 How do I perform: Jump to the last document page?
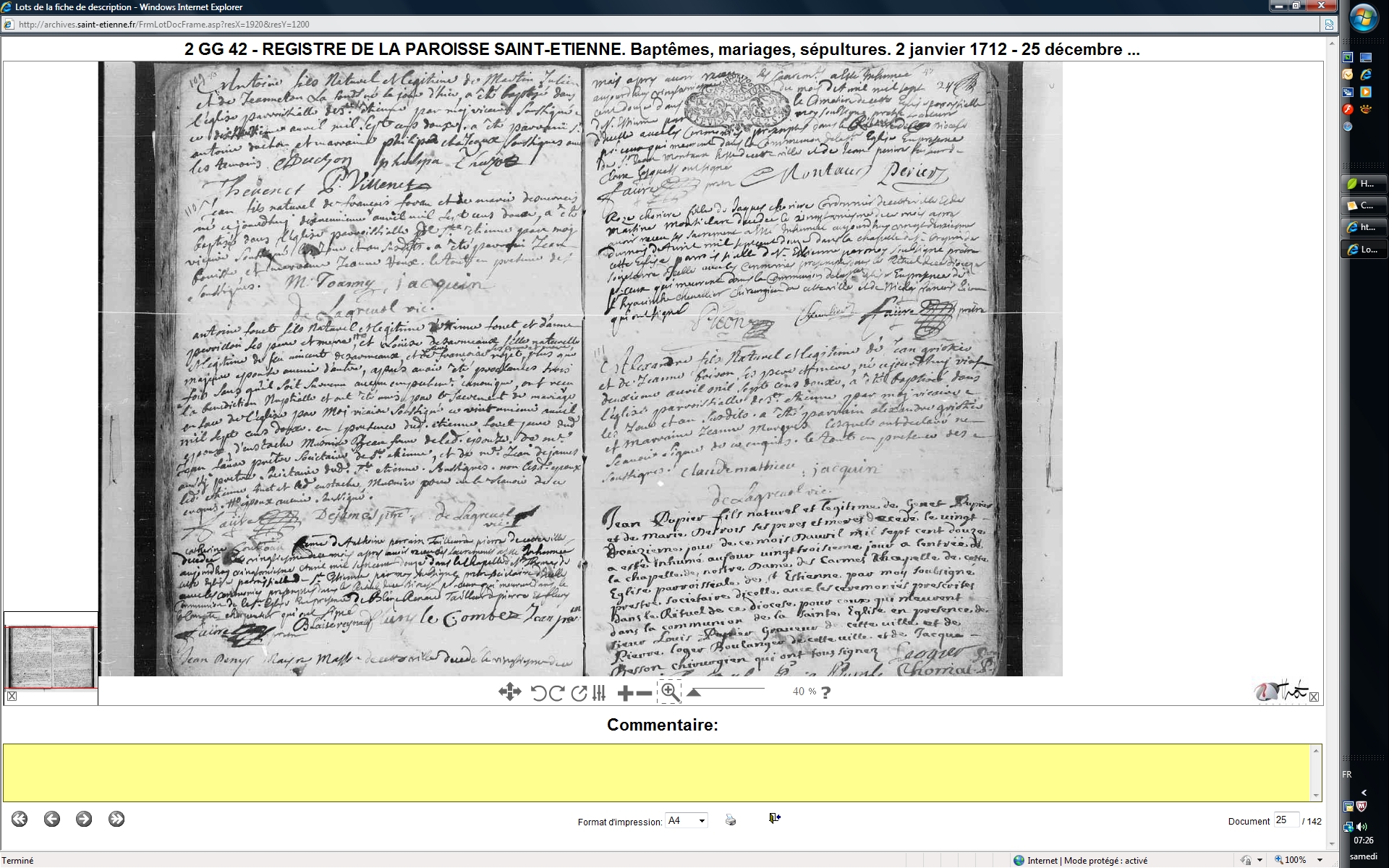[x=116, y=819]
